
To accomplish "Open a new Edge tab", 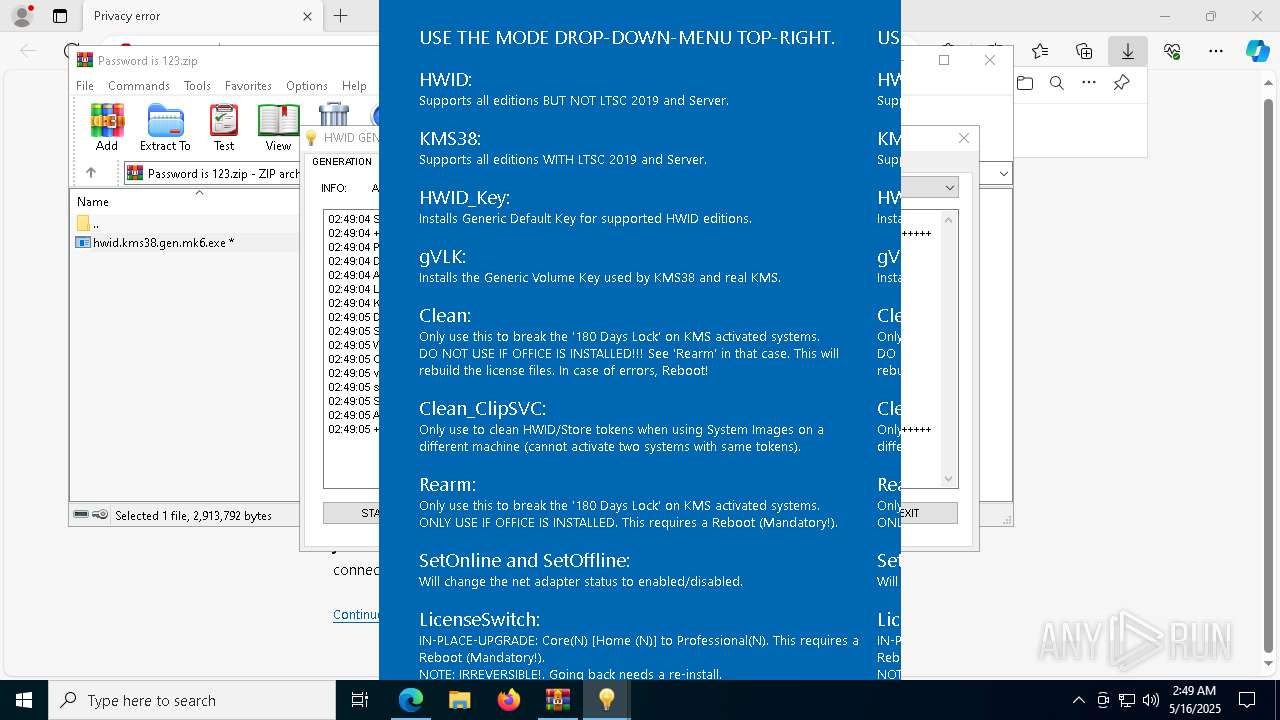I will coord(341,16).
